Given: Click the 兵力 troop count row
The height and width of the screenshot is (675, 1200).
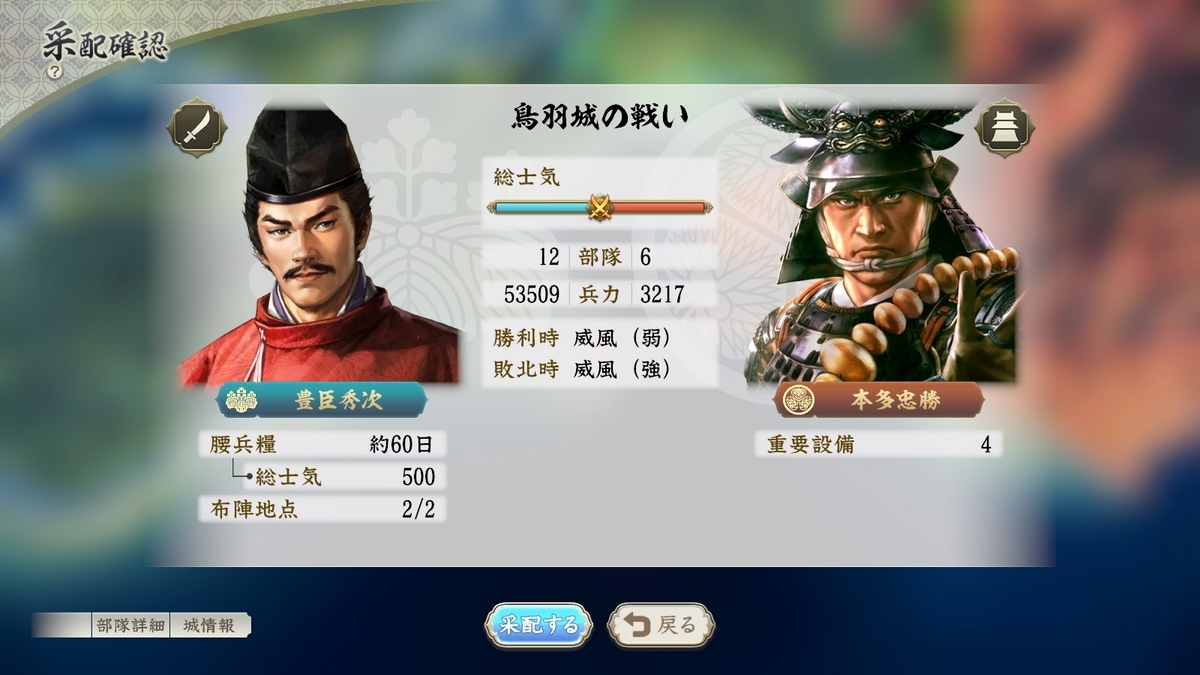Looking at the screenshot, I should coord(599,294).
